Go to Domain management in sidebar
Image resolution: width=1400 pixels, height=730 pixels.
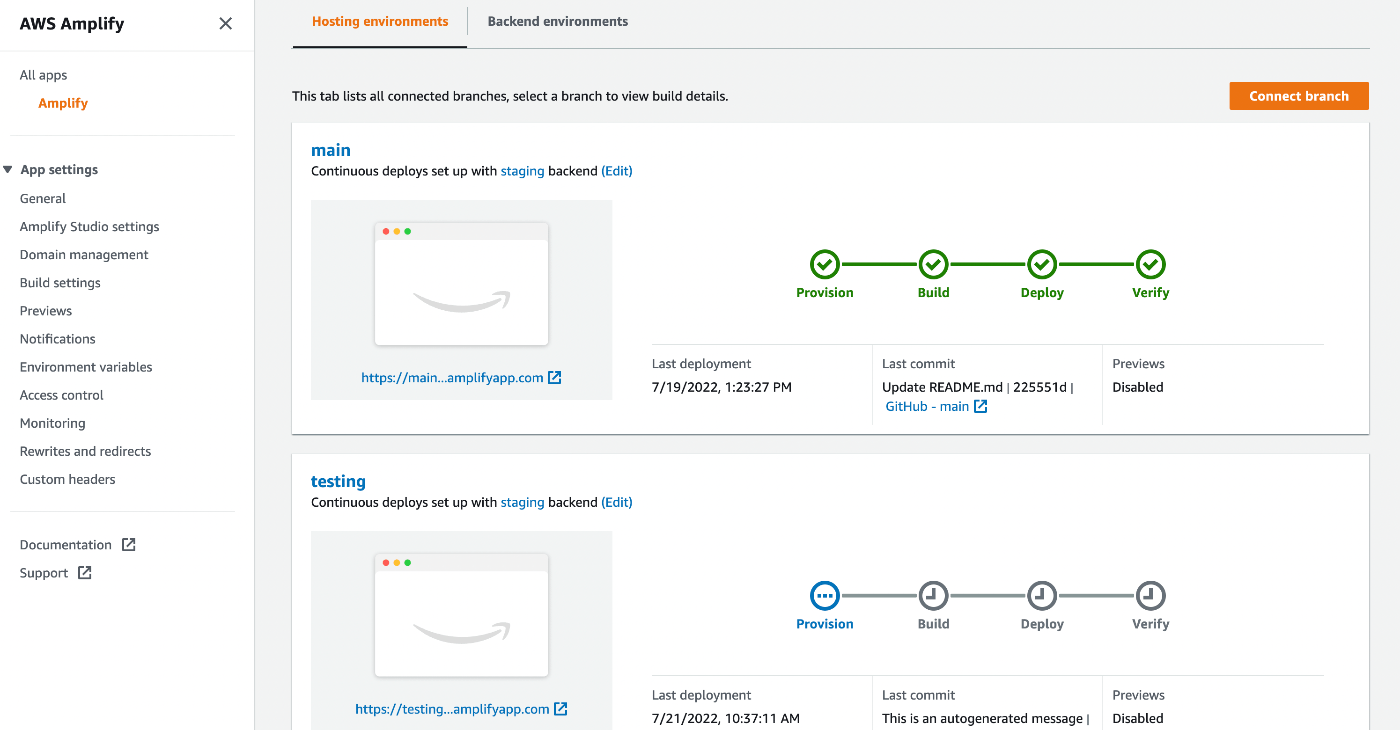pos(84,255)
